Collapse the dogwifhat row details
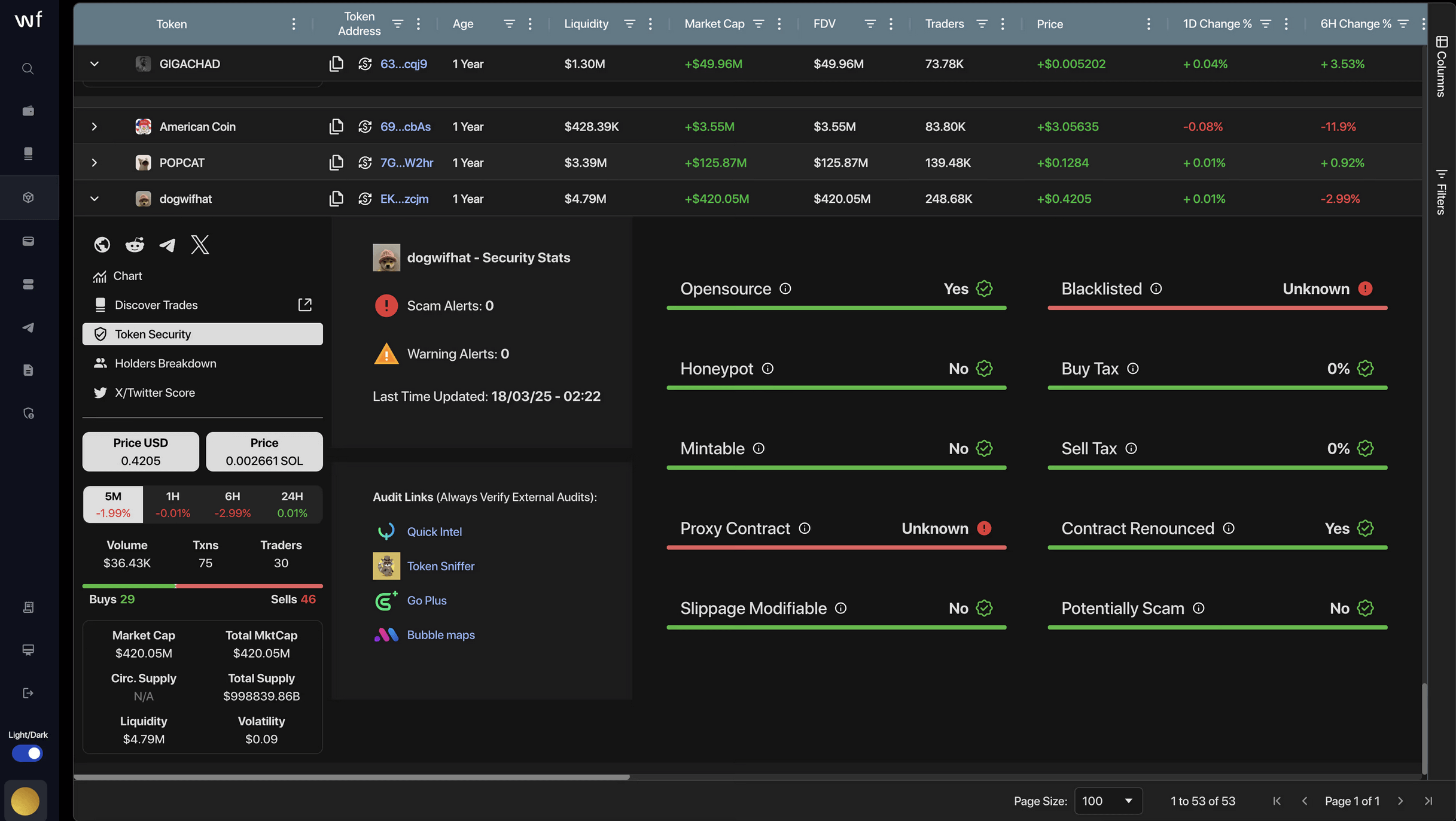The height and width of the screenshot is (821, 1456). click(x=94, y=199)
